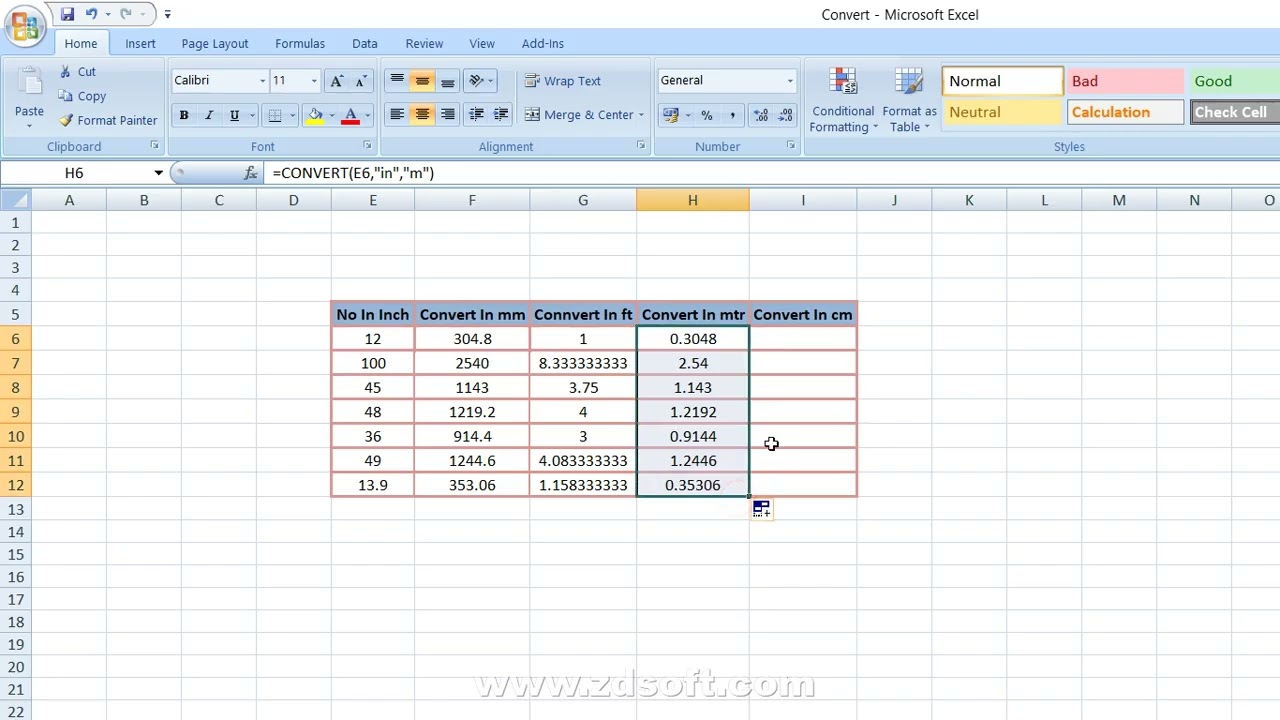Apply the Neutral cell style
Viewport: 1280px width, 720px height.
pos(1002,112)
